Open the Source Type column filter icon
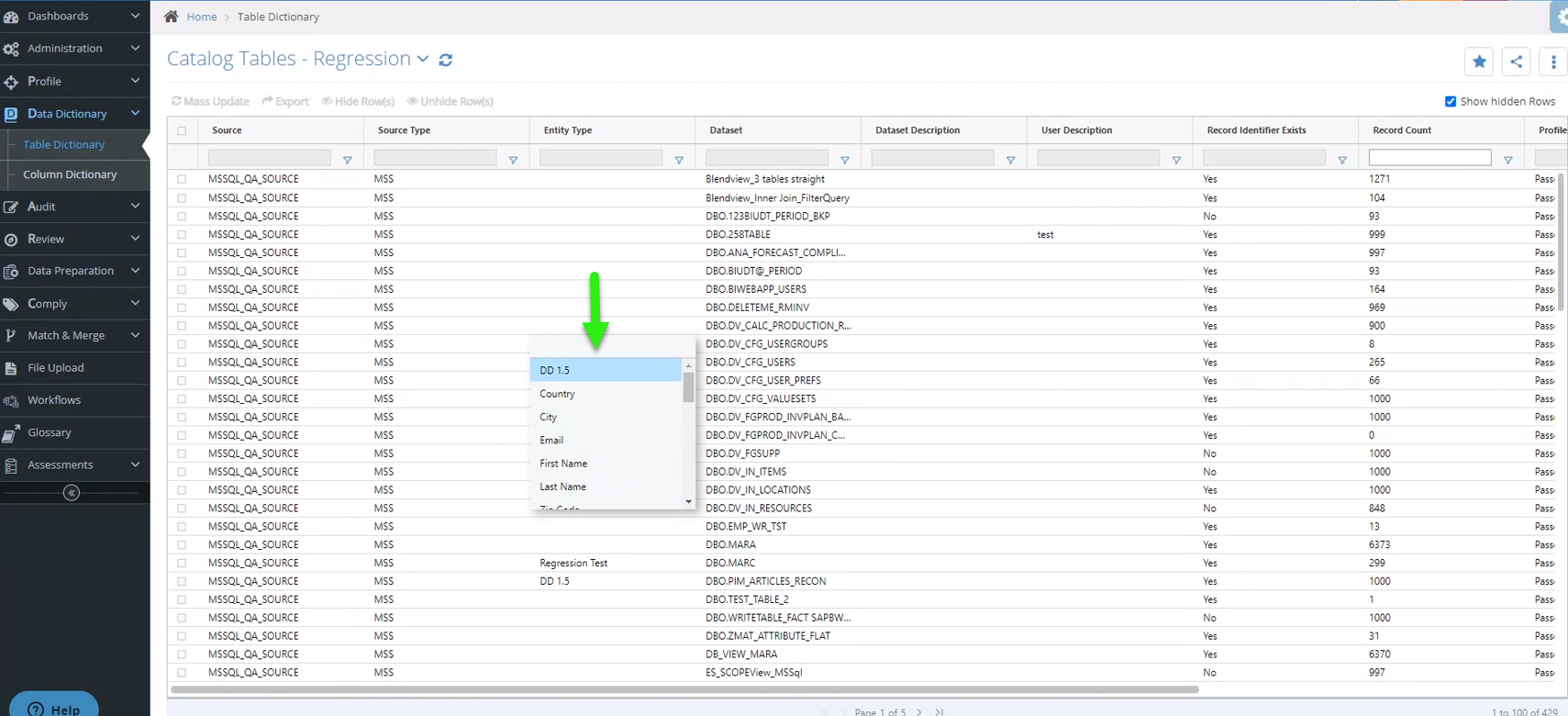Viewport: 1568px width, 716px height. click(x=514, y=160)
